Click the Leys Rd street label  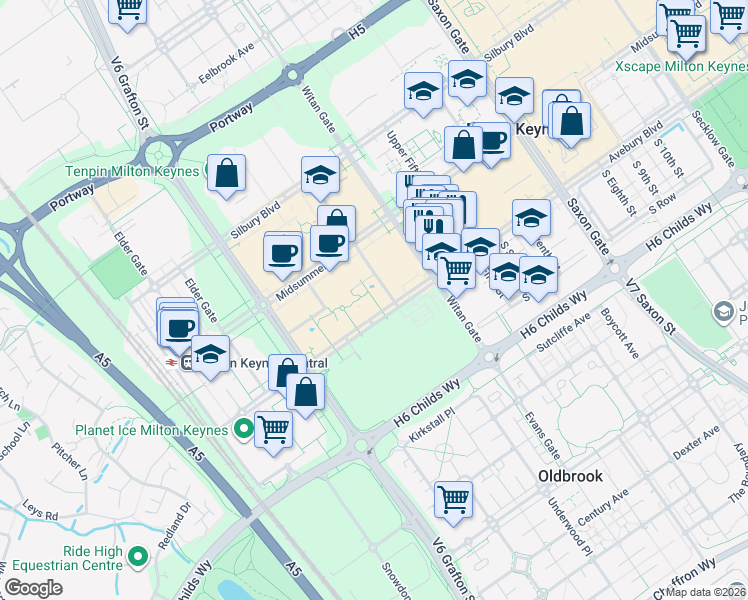click(x=40, y=510)
